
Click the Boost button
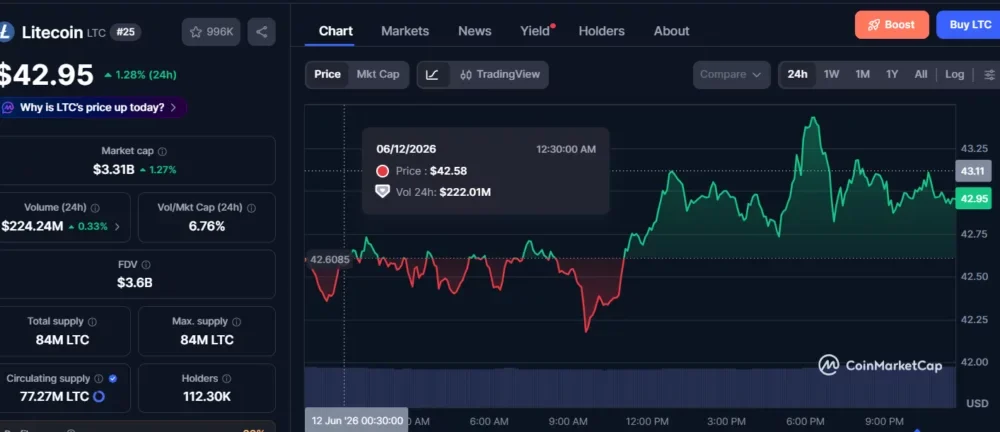pos(892,25)
